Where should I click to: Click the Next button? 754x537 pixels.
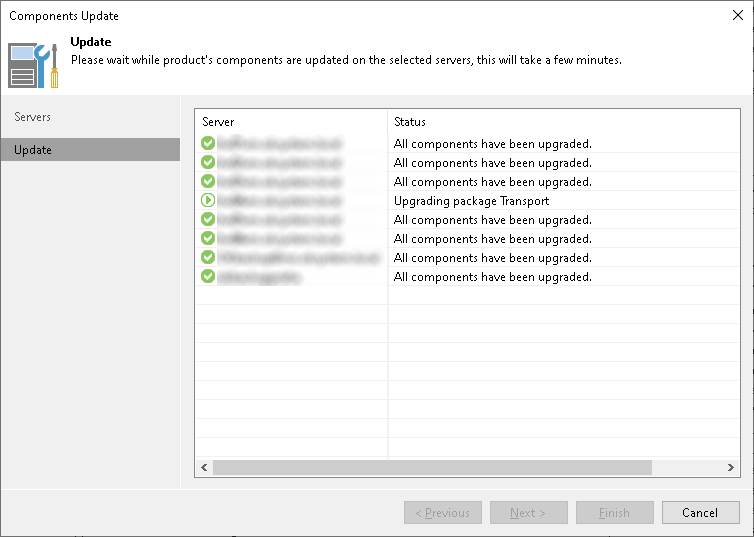(528, 512)
